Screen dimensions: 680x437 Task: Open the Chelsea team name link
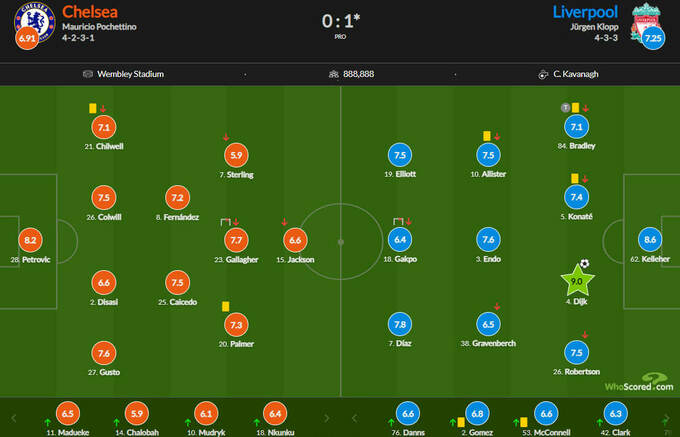click(89, 11)
